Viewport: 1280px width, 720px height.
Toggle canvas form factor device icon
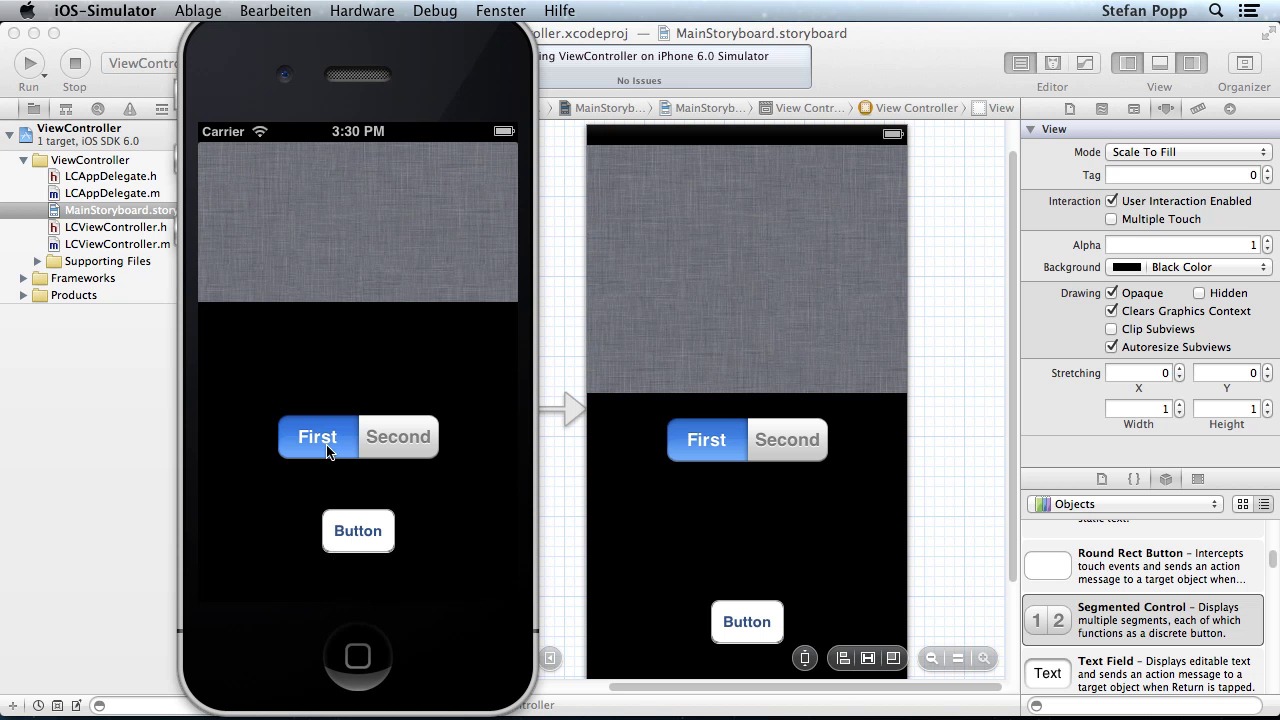pyautogui.click(x=805, y=658)
